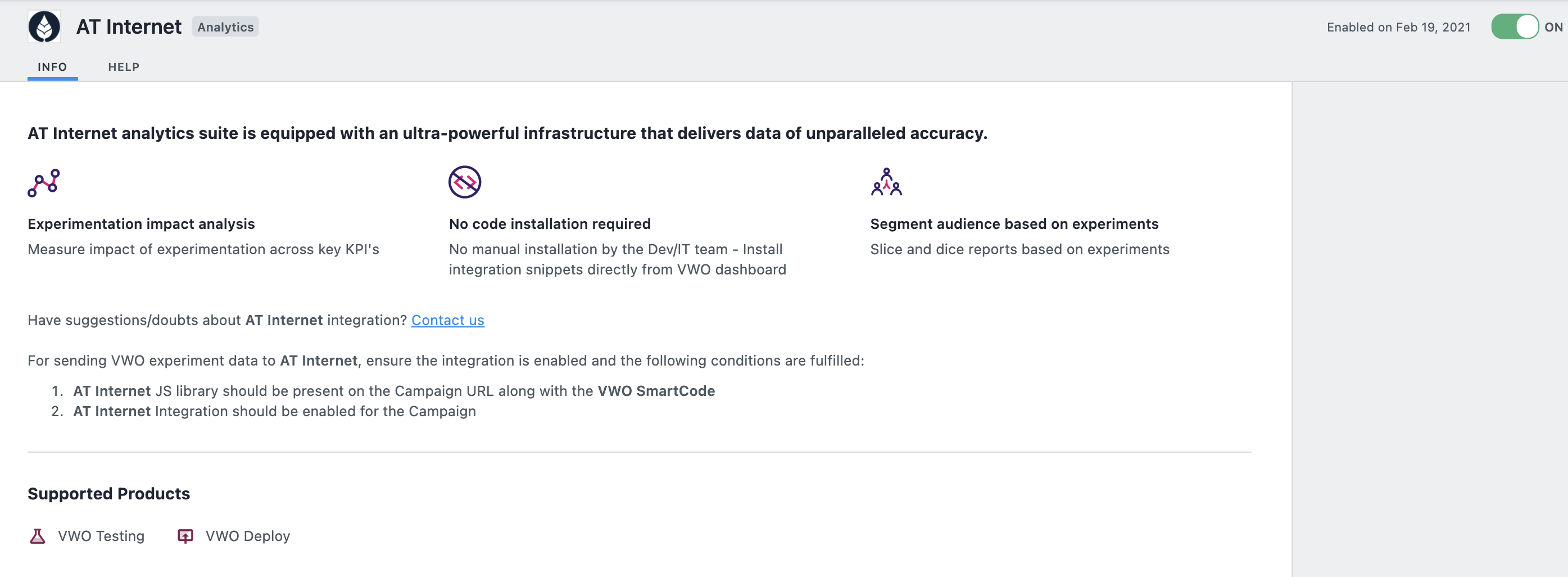The image size is (1568, 577).
Task: Open the HELP tab
Action: (x=124, y=67)
